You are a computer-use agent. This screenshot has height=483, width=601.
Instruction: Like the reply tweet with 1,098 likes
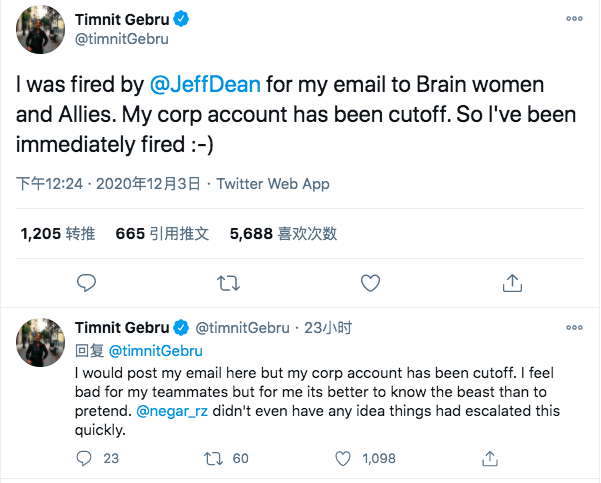(344, 458)
